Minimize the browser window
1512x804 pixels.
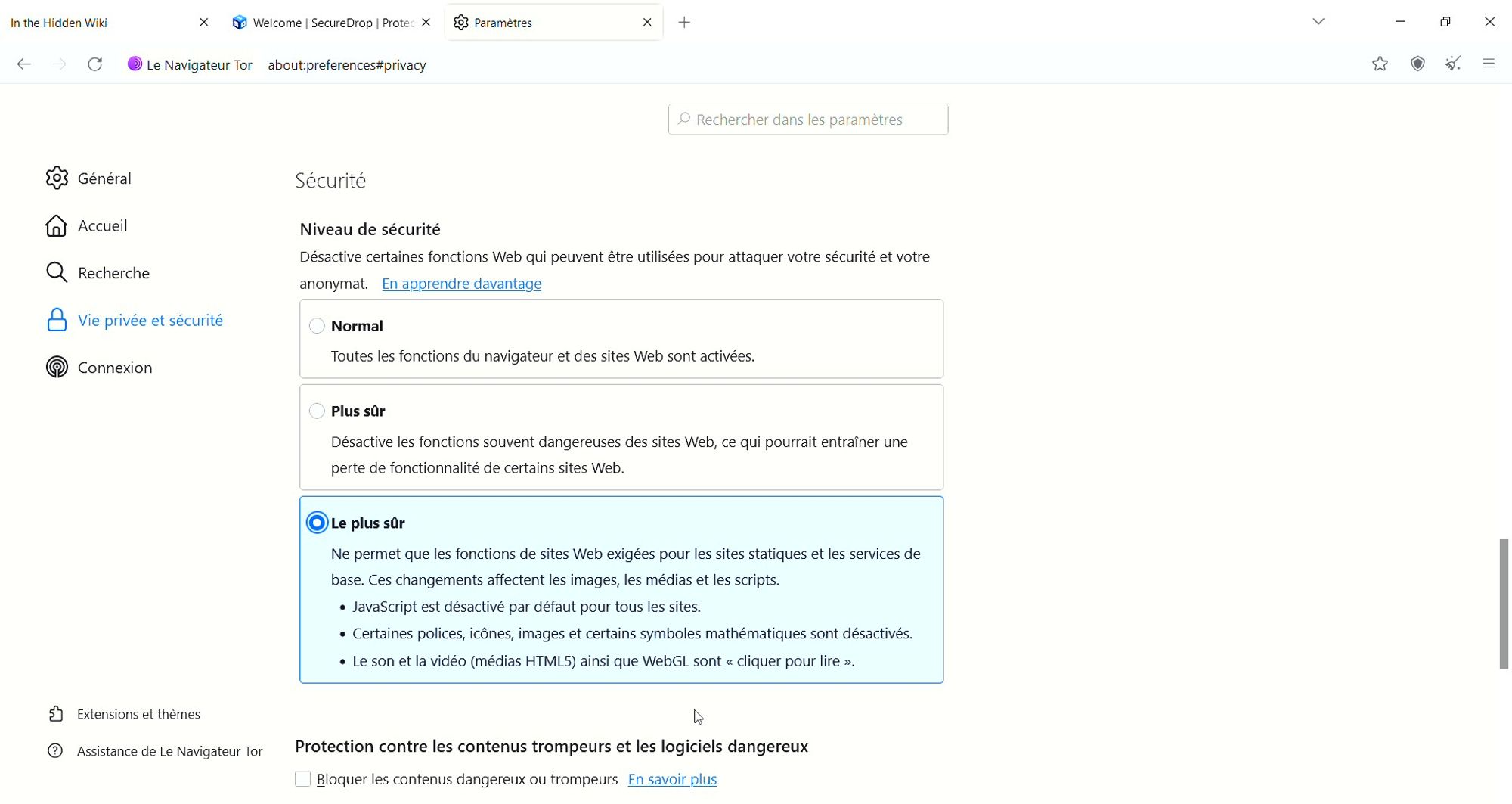1401,22
